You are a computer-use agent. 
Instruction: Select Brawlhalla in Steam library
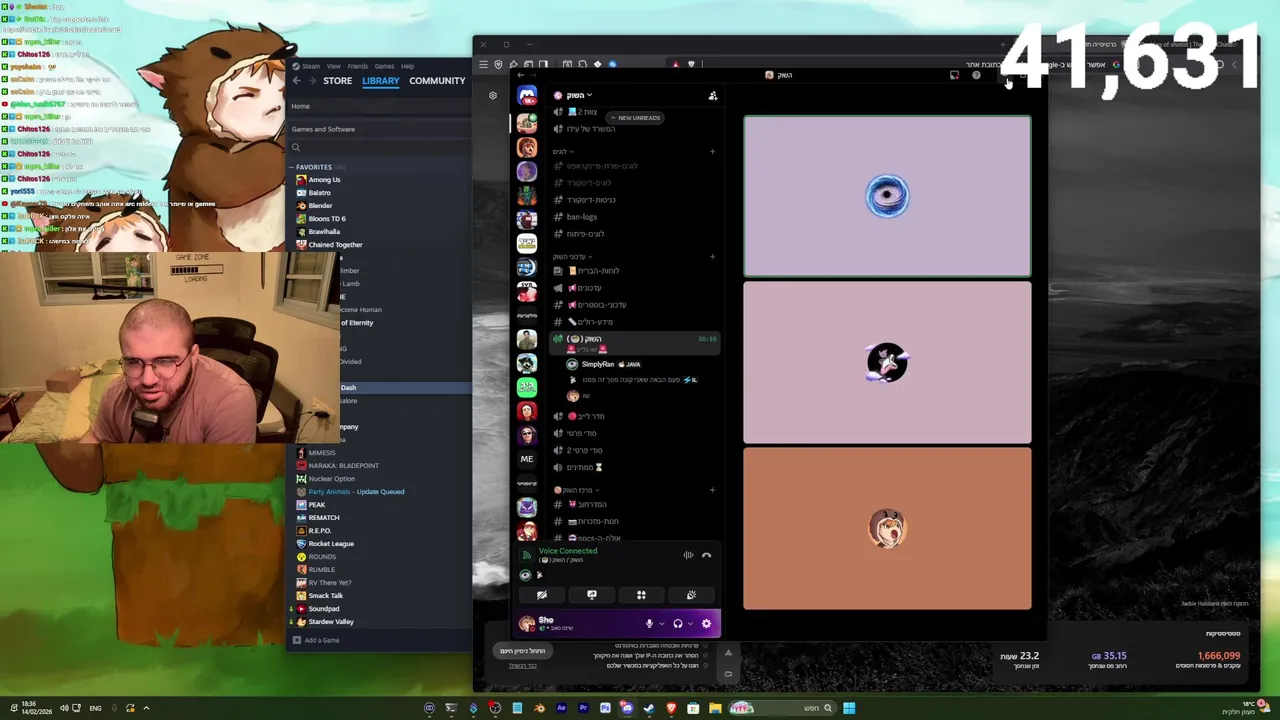tap(324, 232)
